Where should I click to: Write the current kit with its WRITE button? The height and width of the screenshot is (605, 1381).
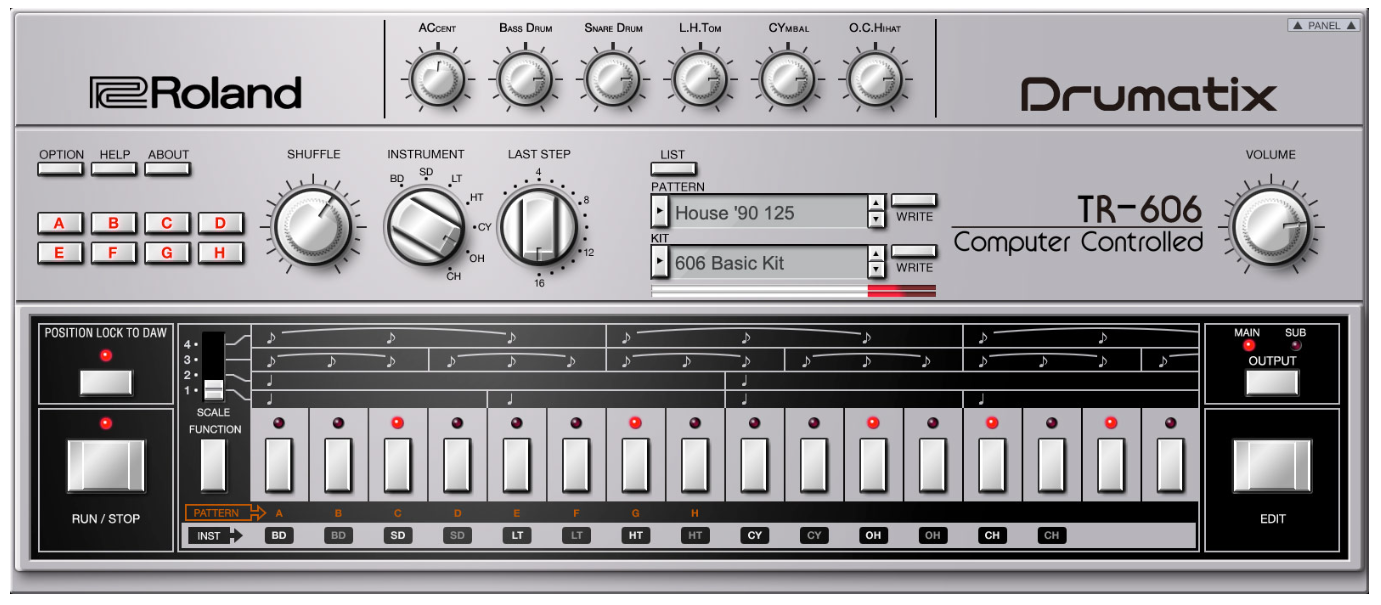pyautogui.click(x=914, y=251)
